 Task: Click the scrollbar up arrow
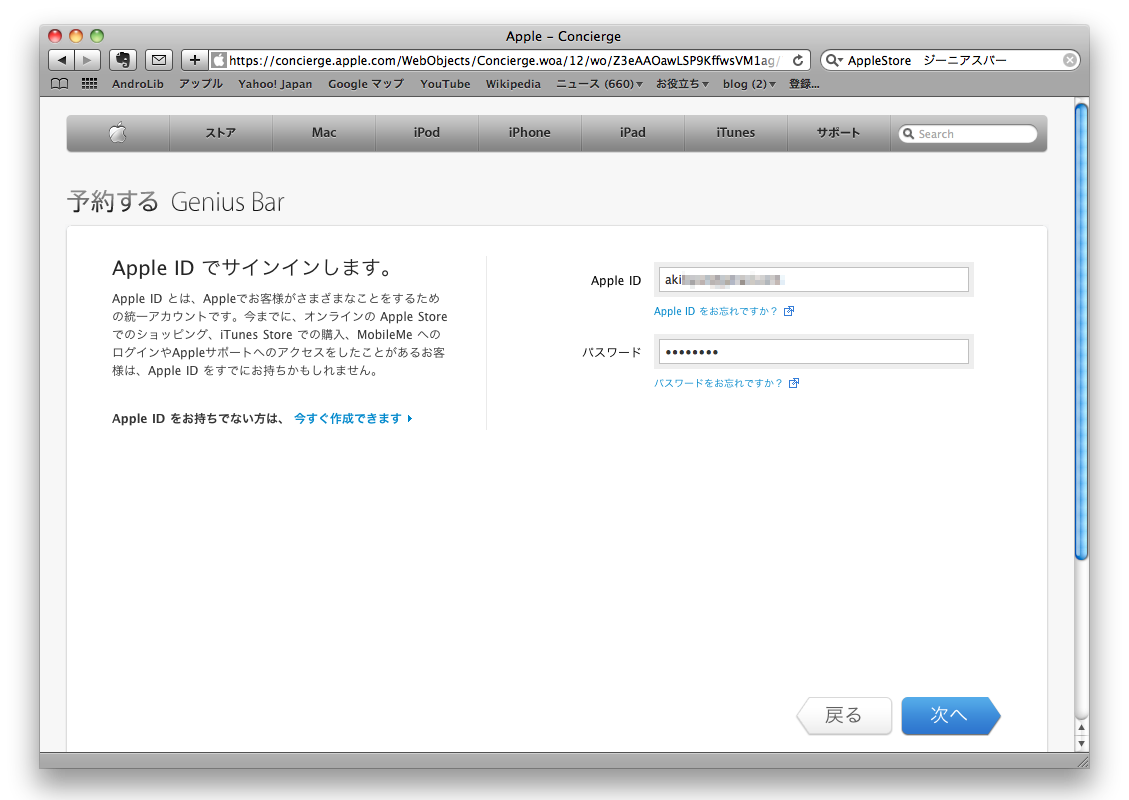pos(1081,727)
